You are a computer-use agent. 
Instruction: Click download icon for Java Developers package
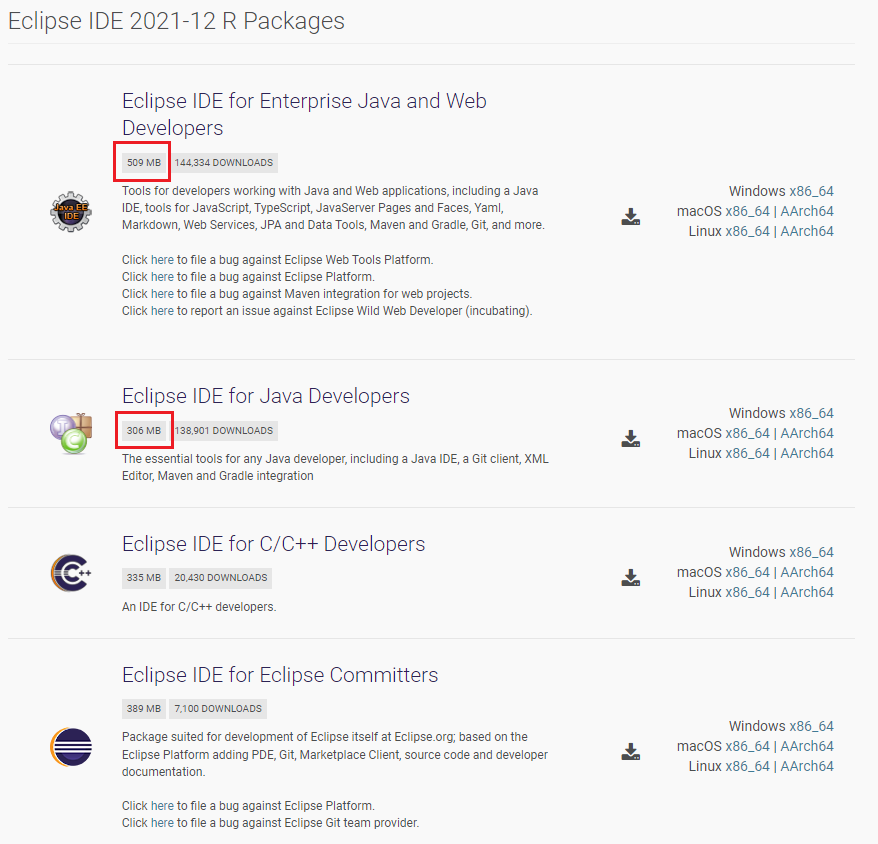pos(631,438)
